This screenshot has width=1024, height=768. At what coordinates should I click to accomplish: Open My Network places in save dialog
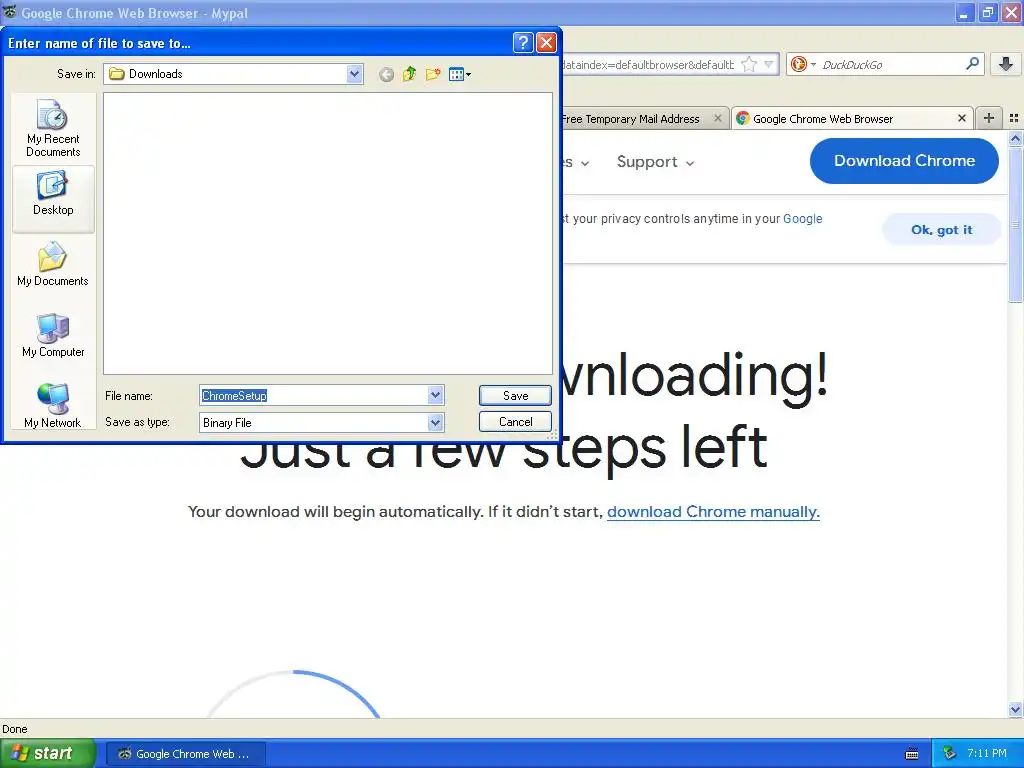point(53,406)
